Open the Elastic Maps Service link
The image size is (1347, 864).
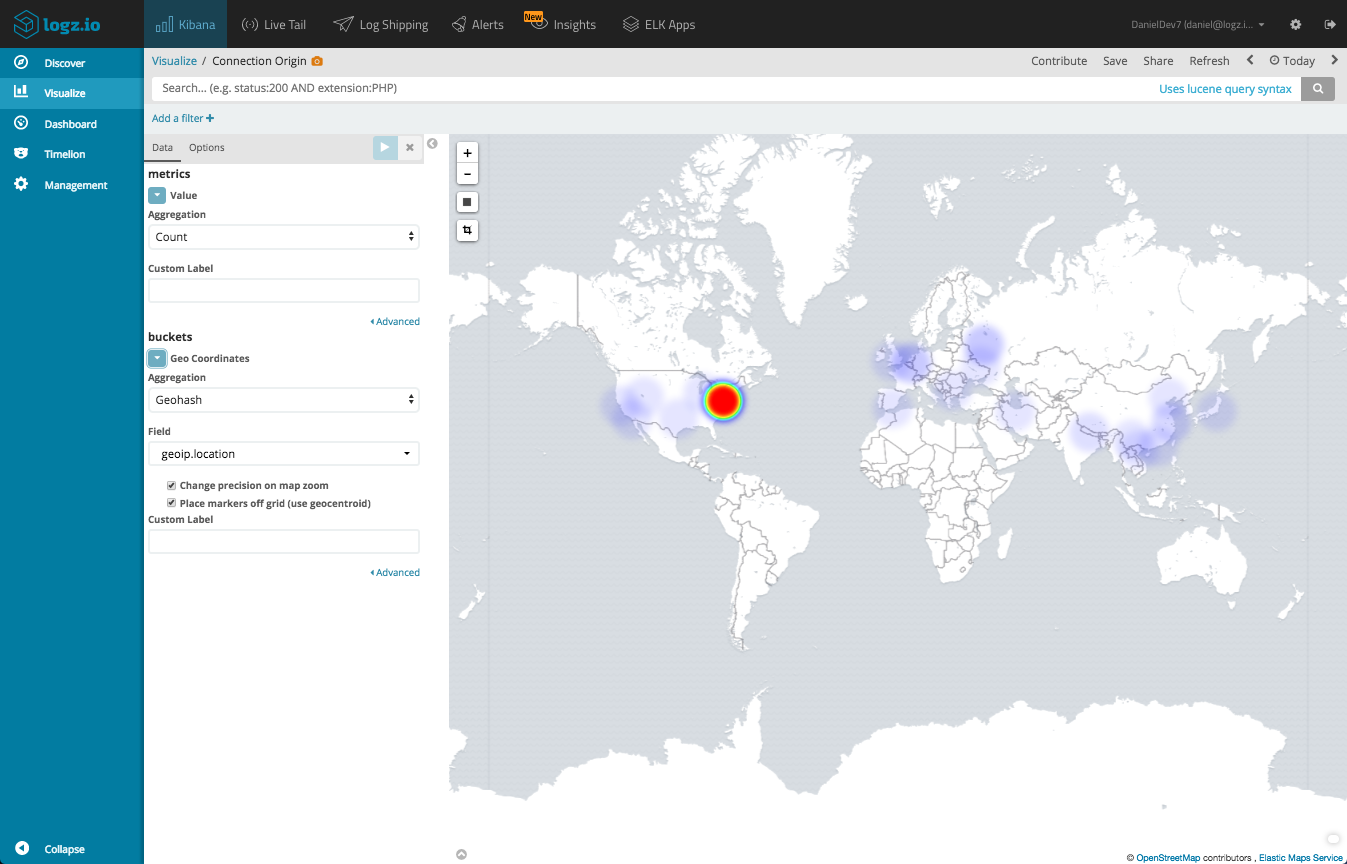(x=1301, y=858)
